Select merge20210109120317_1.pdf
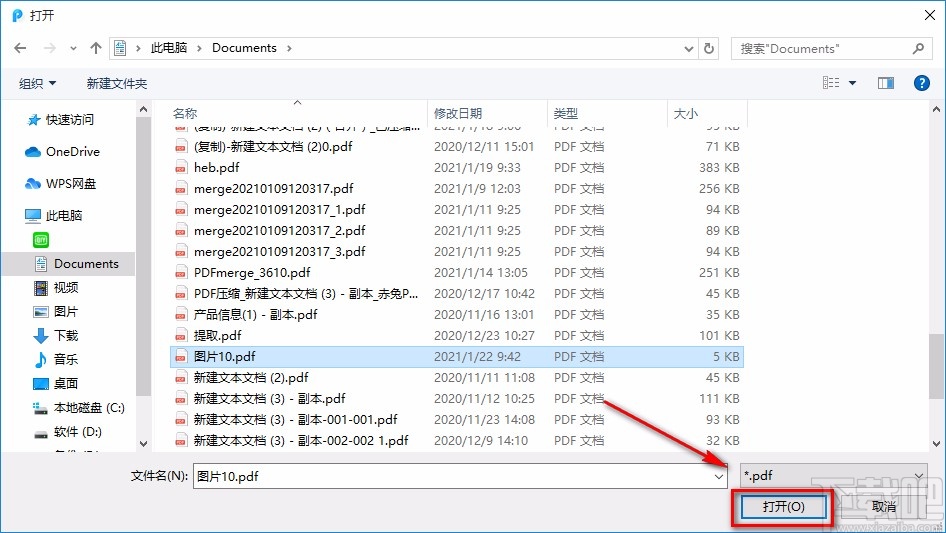This screenshot has height=533, width=946. tap(457, 209)
